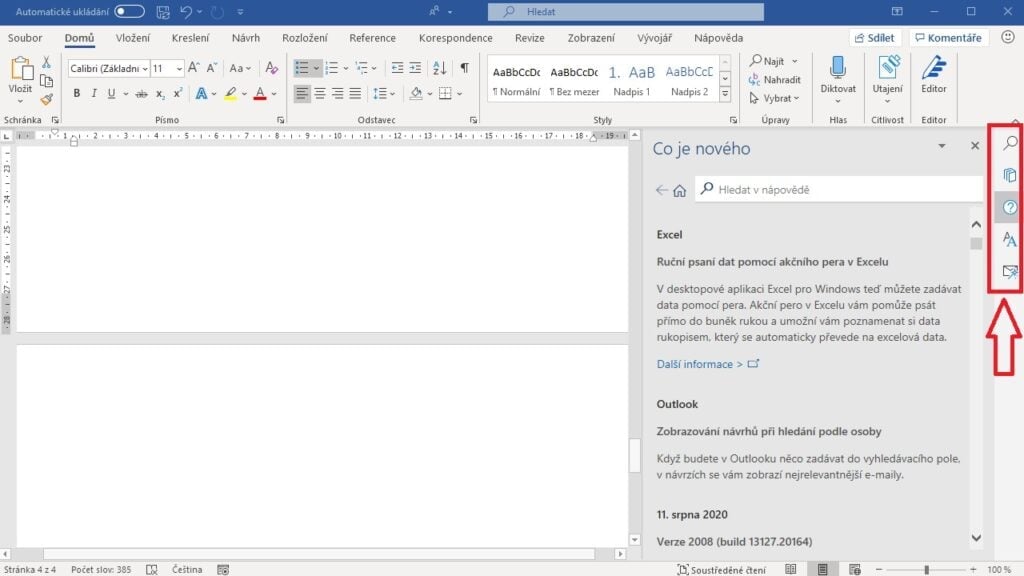
Task: Justify text alignment icon
Action: pyautogui.click(x=355, y=94)
